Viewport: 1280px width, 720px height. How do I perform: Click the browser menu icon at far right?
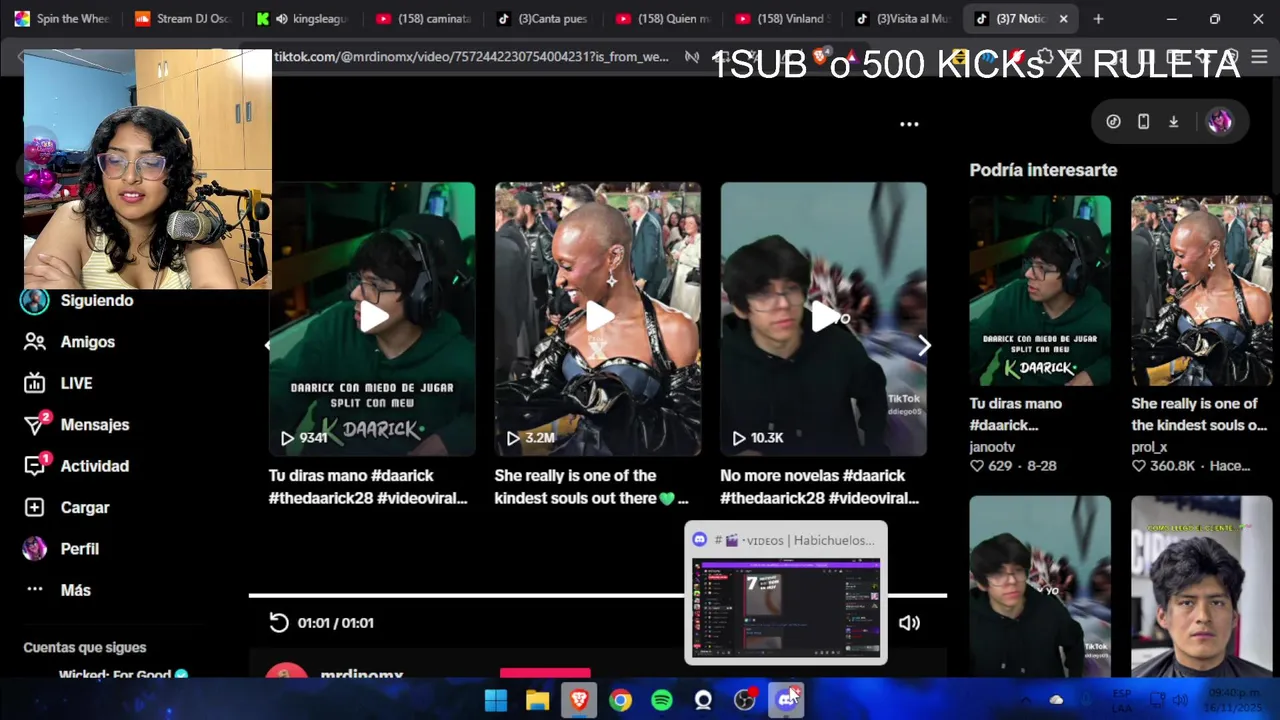1258,57
